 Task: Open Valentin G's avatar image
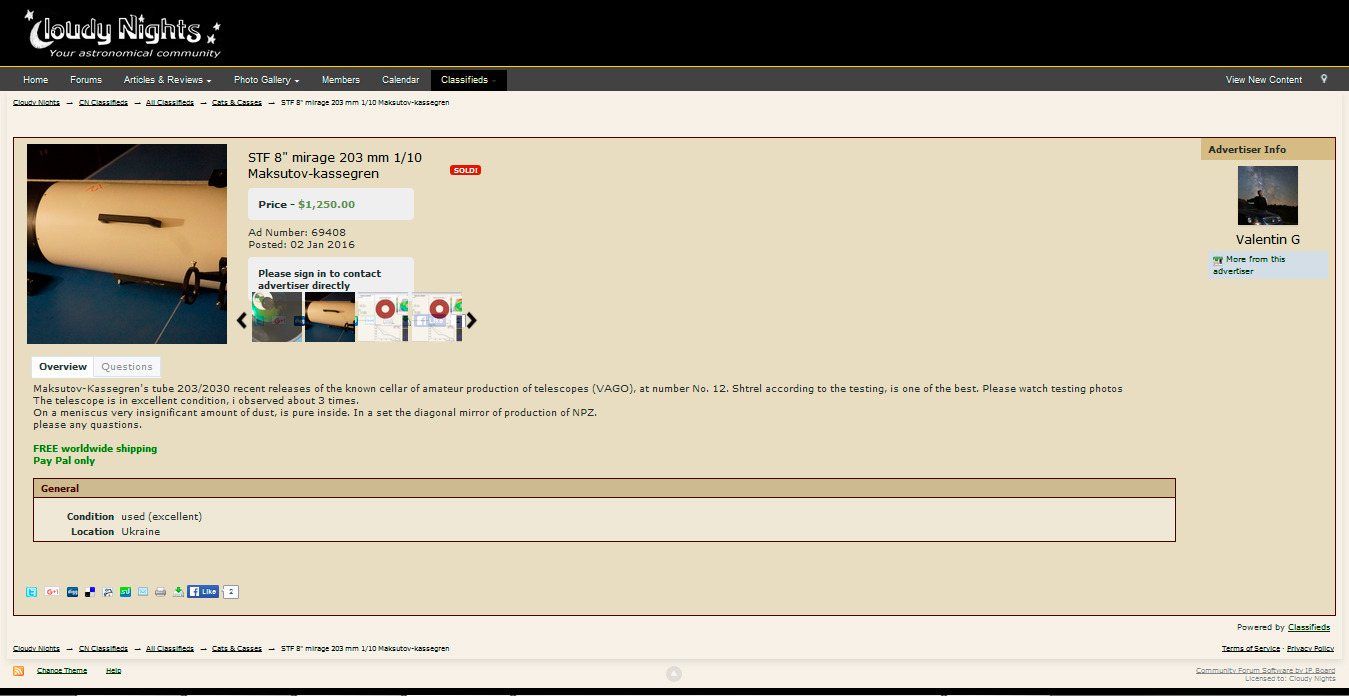1268,195
